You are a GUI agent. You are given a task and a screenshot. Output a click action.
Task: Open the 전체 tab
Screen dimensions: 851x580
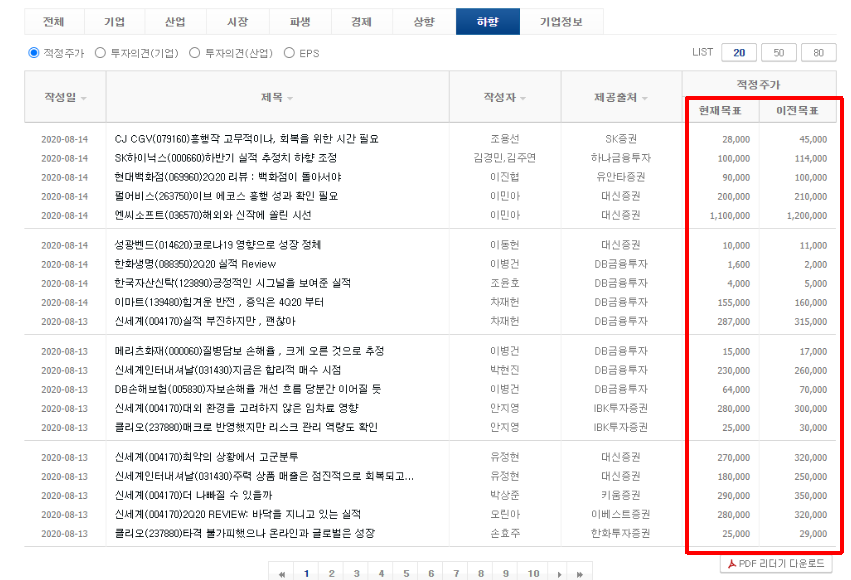[54, 22]
